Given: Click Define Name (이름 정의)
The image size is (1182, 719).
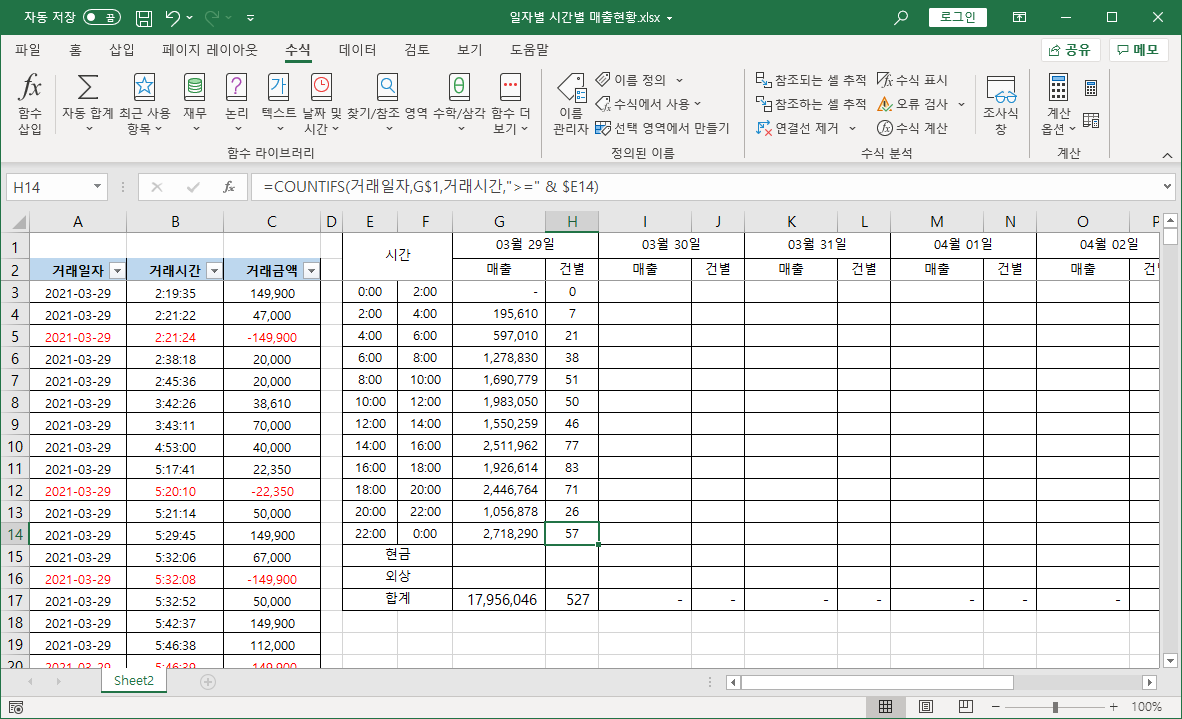Looking at the screenshot, I should [x=639, y=80].
